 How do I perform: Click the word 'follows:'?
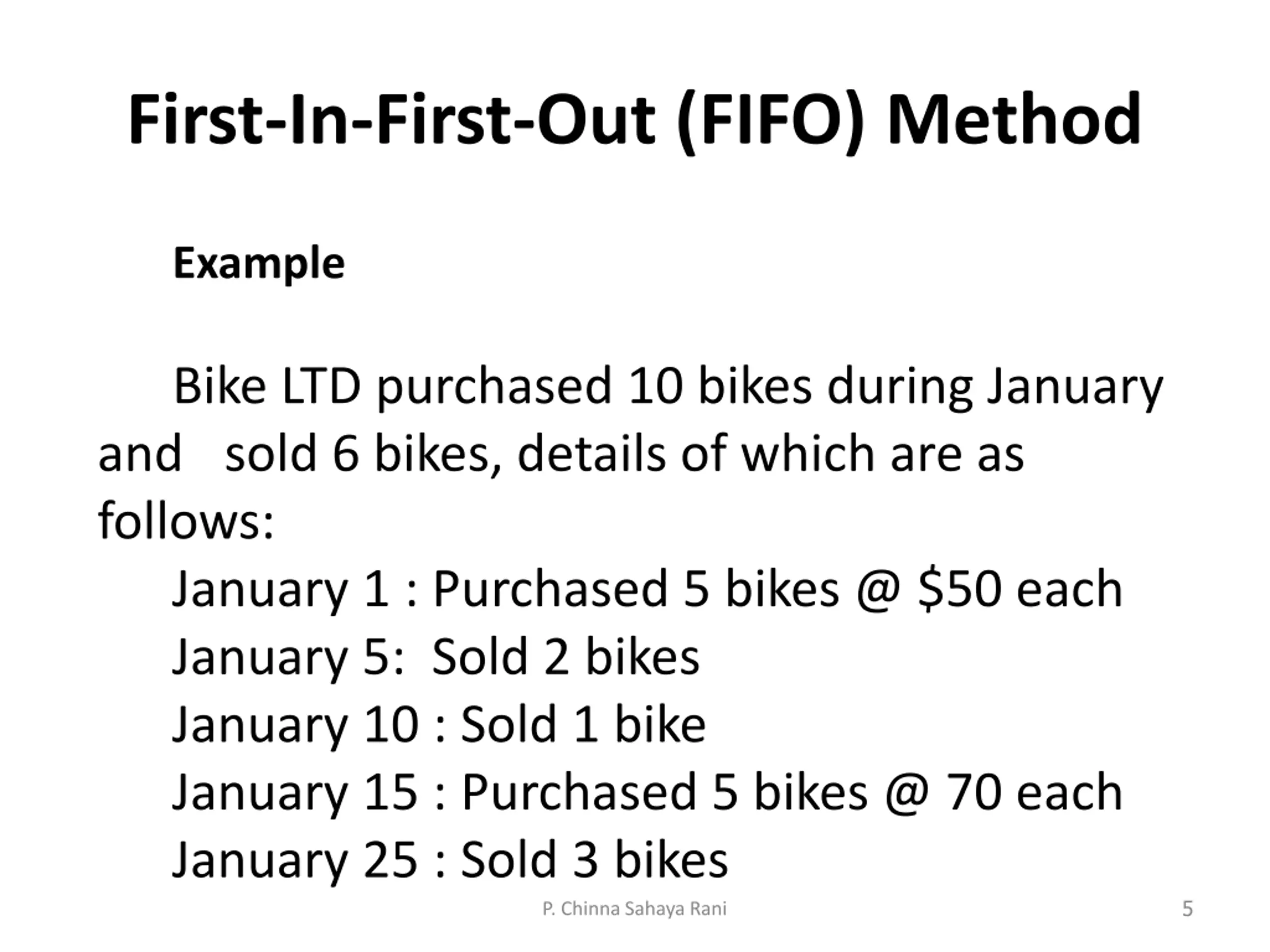[x=186, y=521]
